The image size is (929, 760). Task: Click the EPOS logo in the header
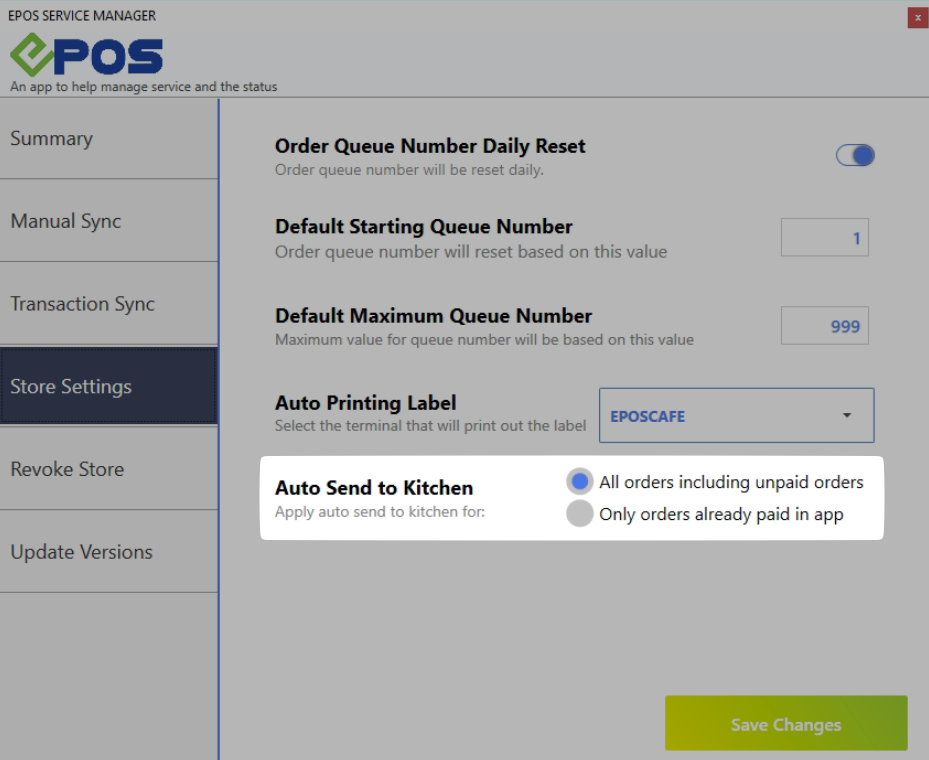coord(86,56)
